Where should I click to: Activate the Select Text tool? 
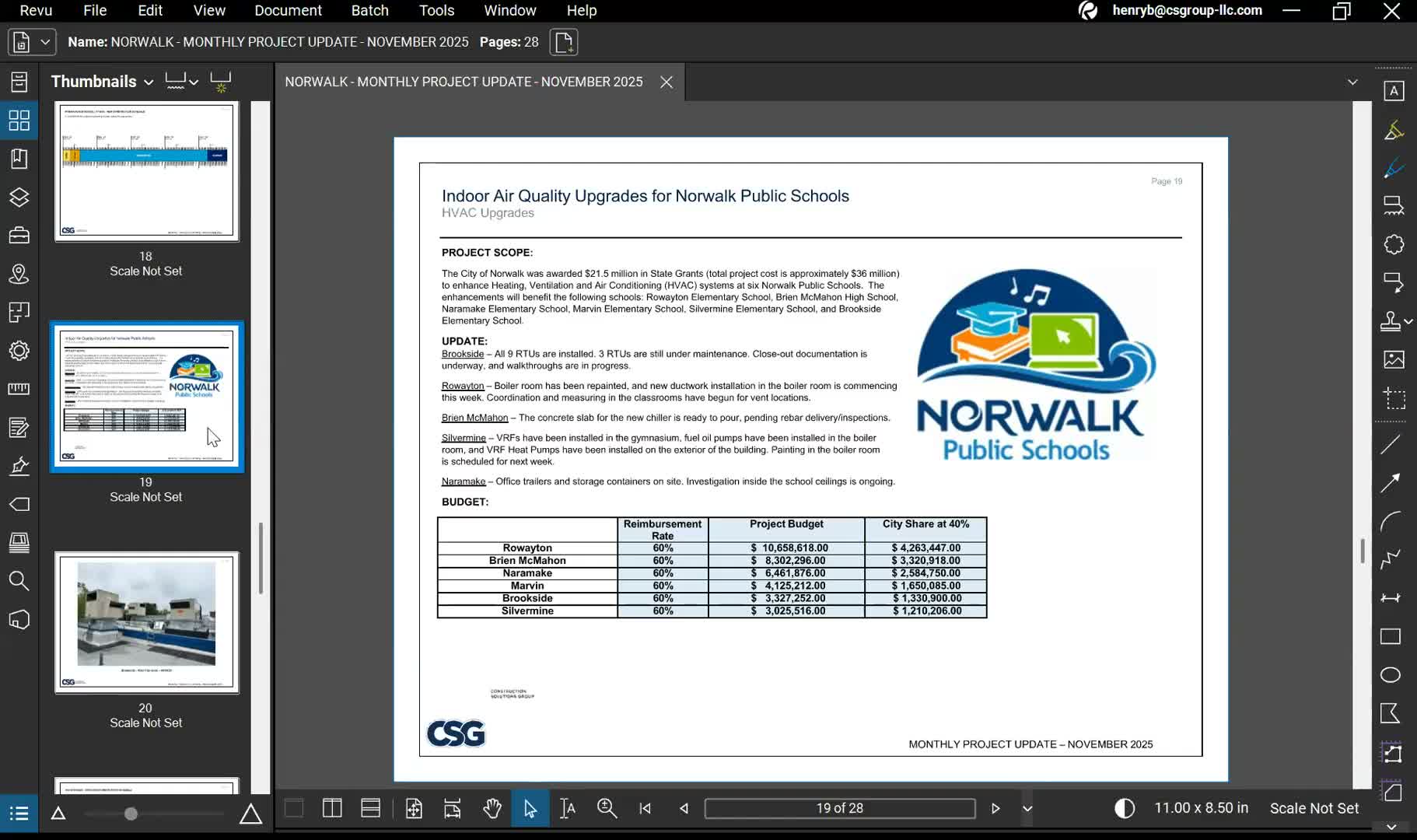coord(567,808)
